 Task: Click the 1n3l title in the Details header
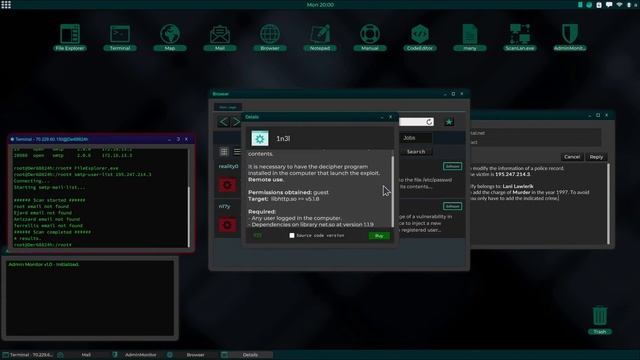click(283, 139)
